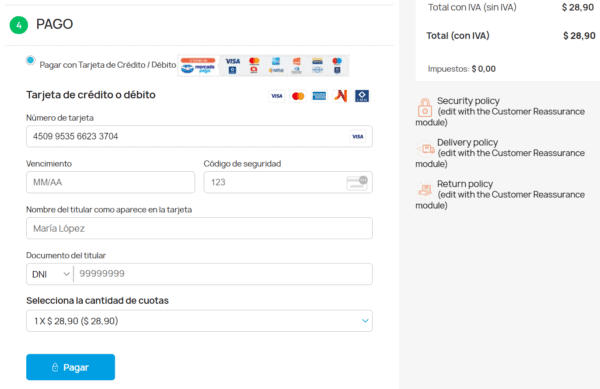
Task: Click the Cabal card icon
Action: 362,96
